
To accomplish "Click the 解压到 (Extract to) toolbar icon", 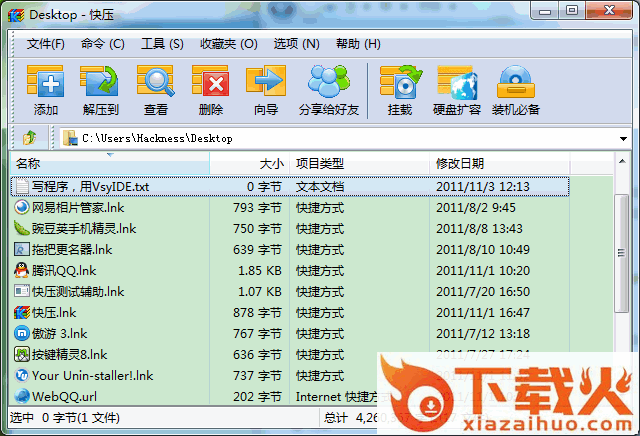I will click(100, 81).
